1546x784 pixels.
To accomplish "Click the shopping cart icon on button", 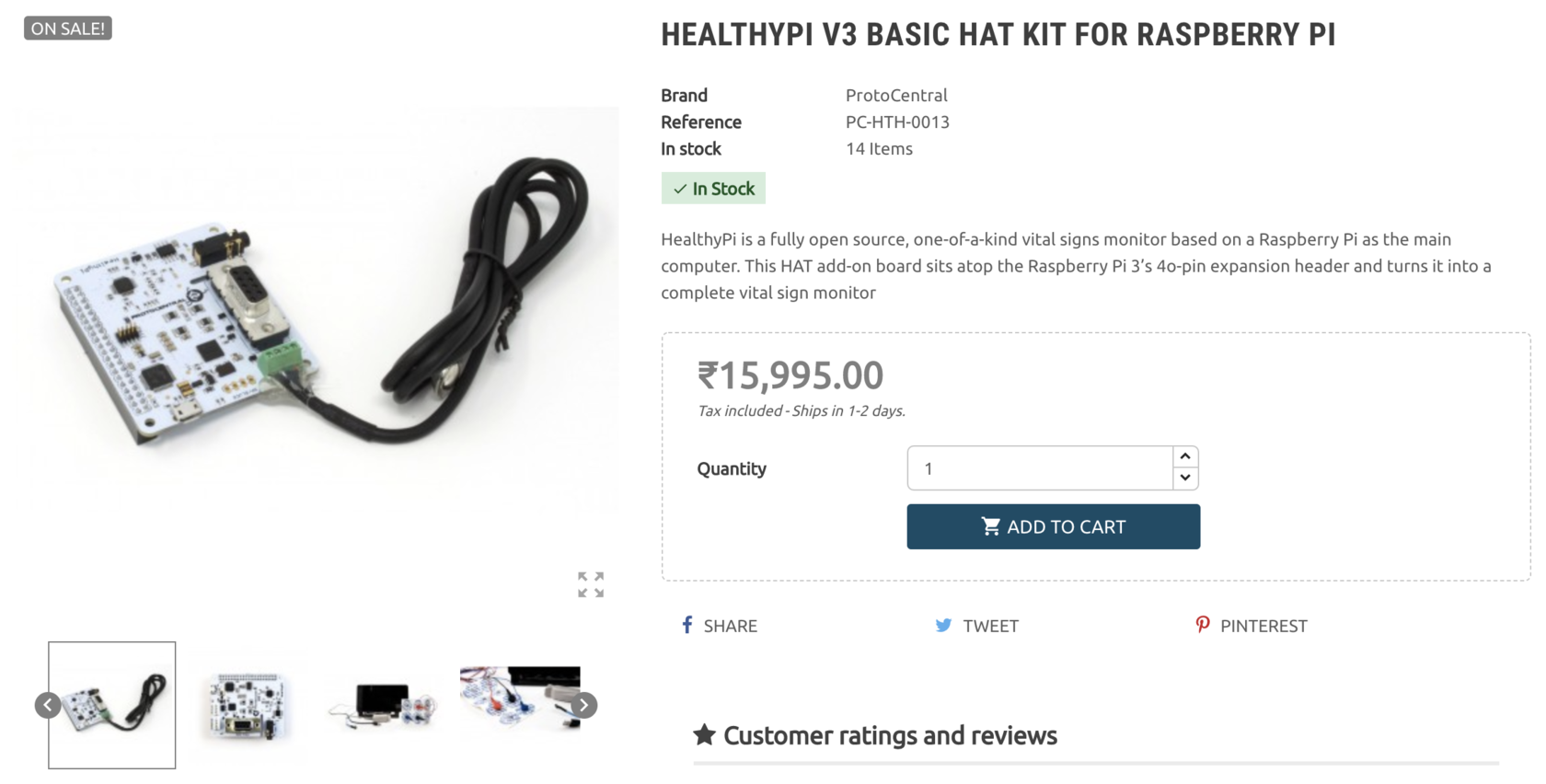I will (x=990, y=526).
